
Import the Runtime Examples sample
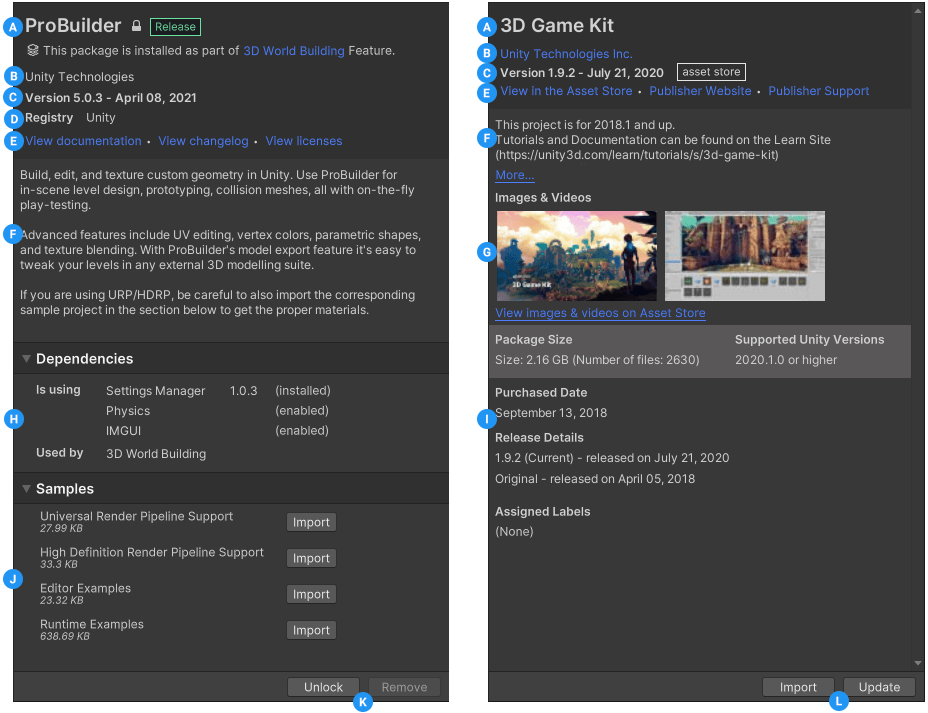311,629
